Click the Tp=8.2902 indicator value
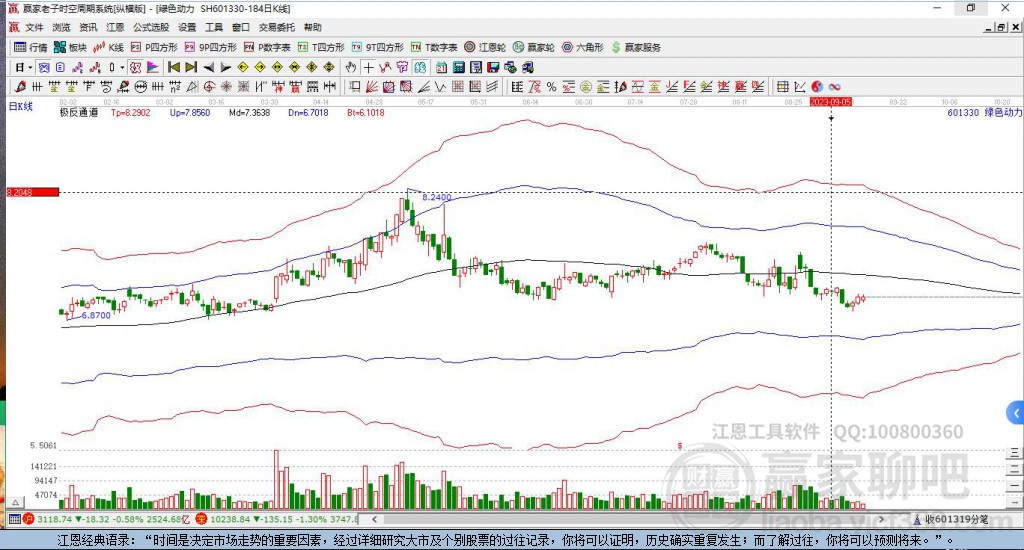Image resolution: width=1024 pixels, height=550 pixels. [x=131, y=112]
